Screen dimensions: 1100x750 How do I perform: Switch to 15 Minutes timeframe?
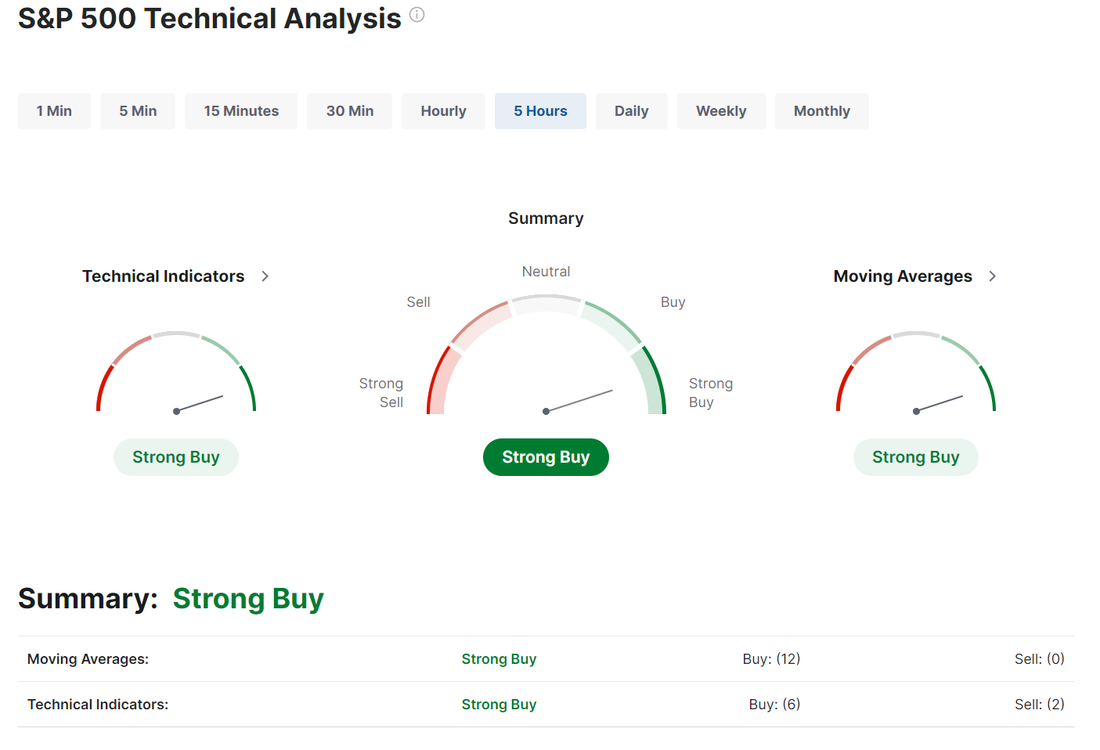241,111
